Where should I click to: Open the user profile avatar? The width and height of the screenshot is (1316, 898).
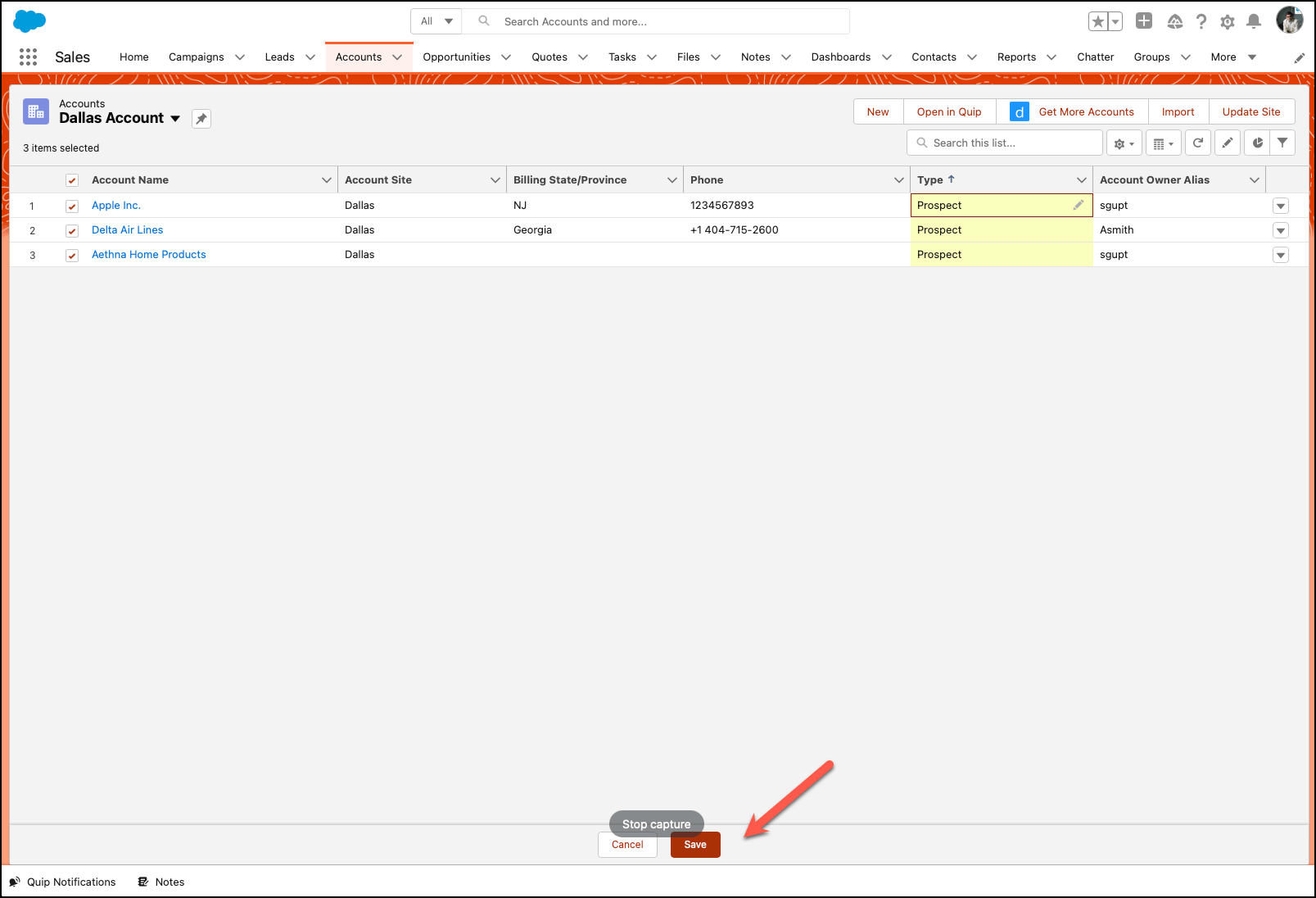click(1290, 20)
